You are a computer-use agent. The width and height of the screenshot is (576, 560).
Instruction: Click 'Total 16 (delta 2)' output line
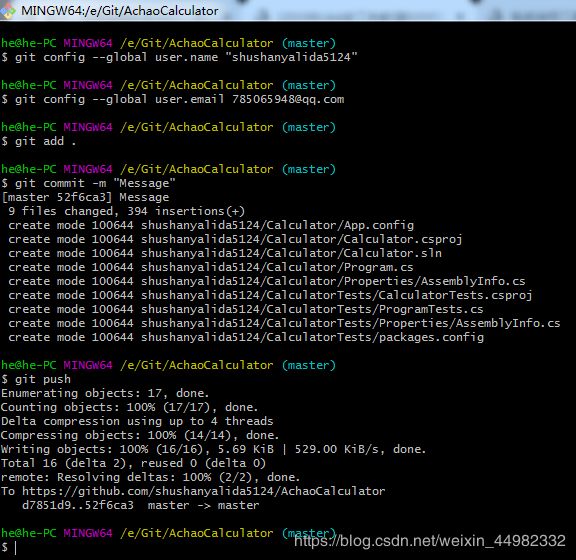click(x=133, y=463)
